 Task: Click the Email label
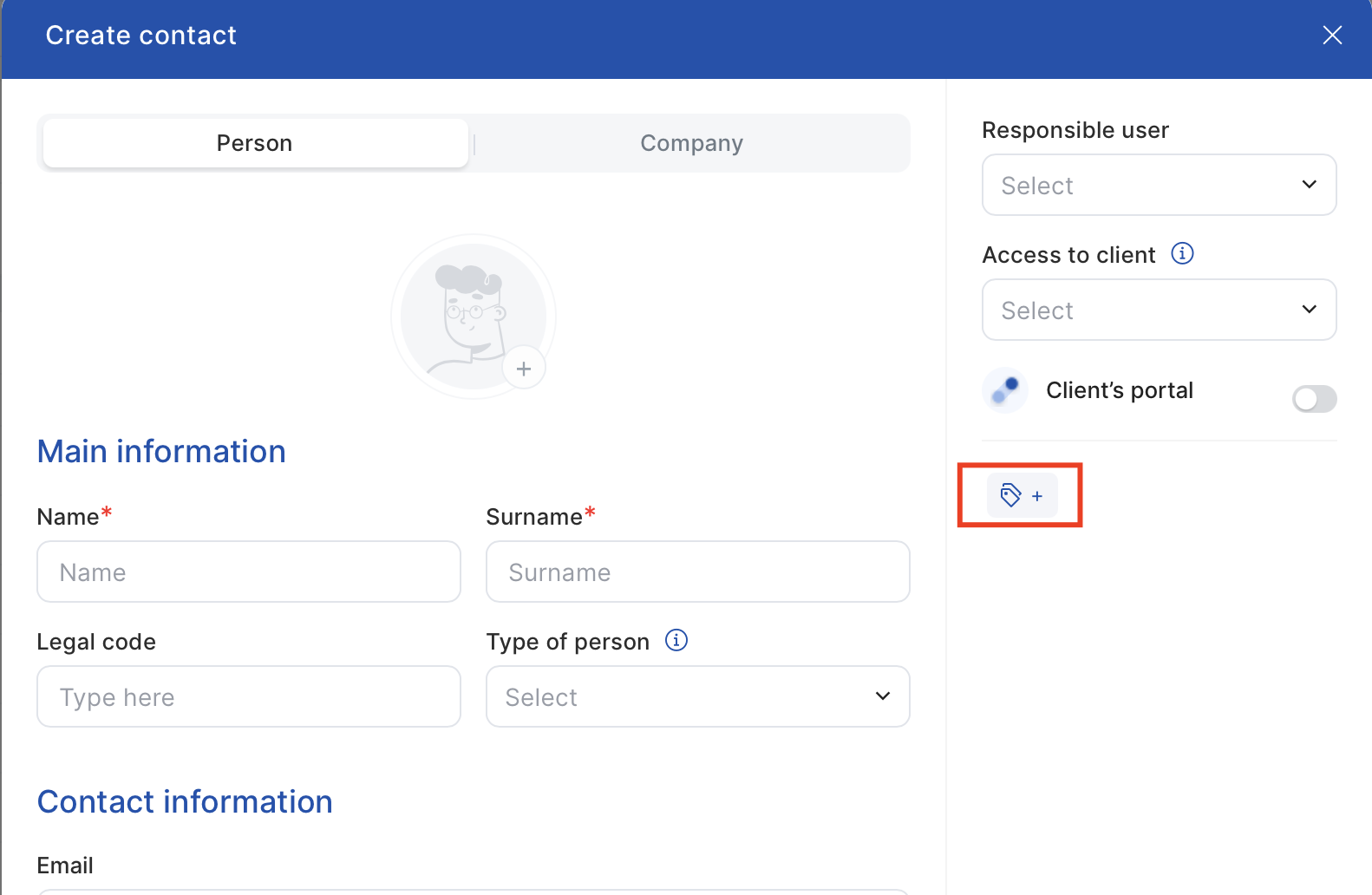65,866
